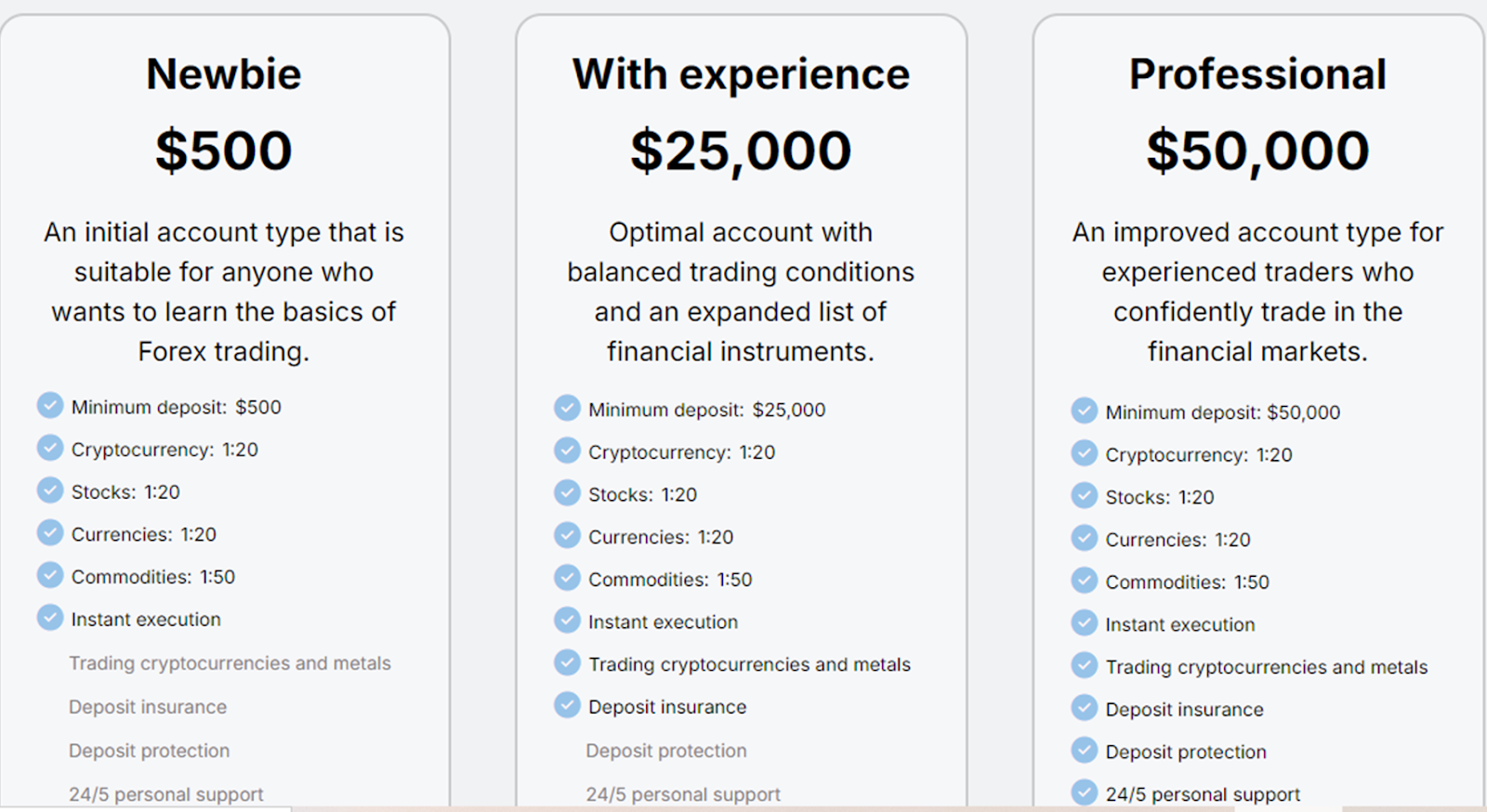Click checkmark beside Professional Deposit protection
Image resolution: width=1487 pixels, height=812 pixels.
pos(1084,750)
